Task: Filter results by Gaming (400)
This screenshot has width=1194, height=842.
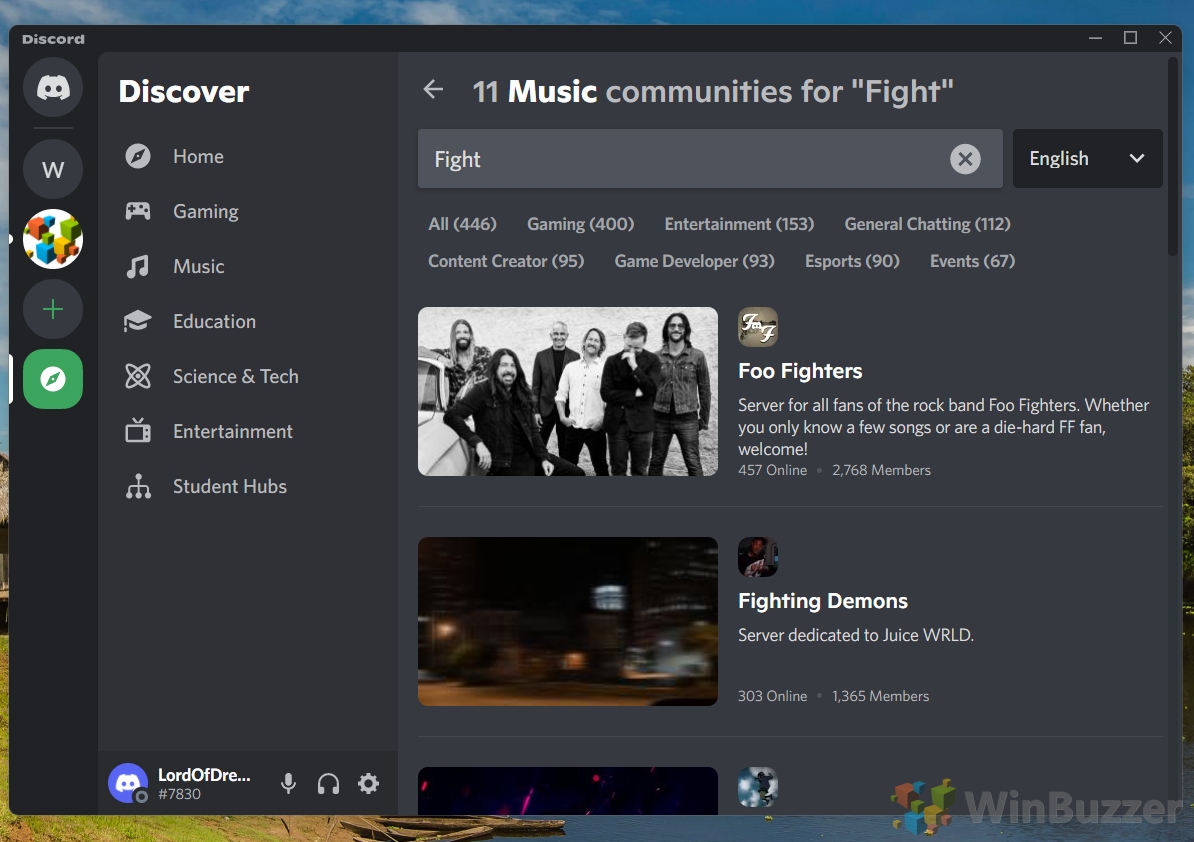Action: pos(580,224)
